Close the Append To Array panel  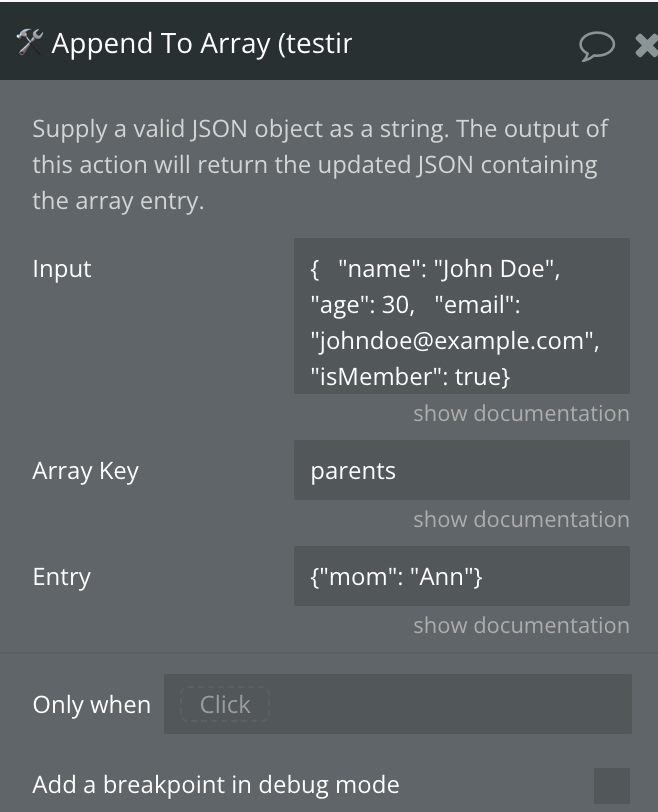(x=647, y=46)
